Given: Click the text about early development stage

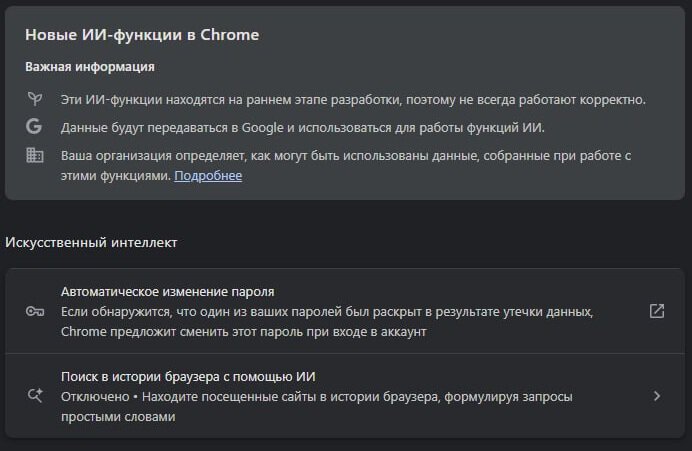Looking at the screenshot, I should pyautogui.click(x=353, y=100).
